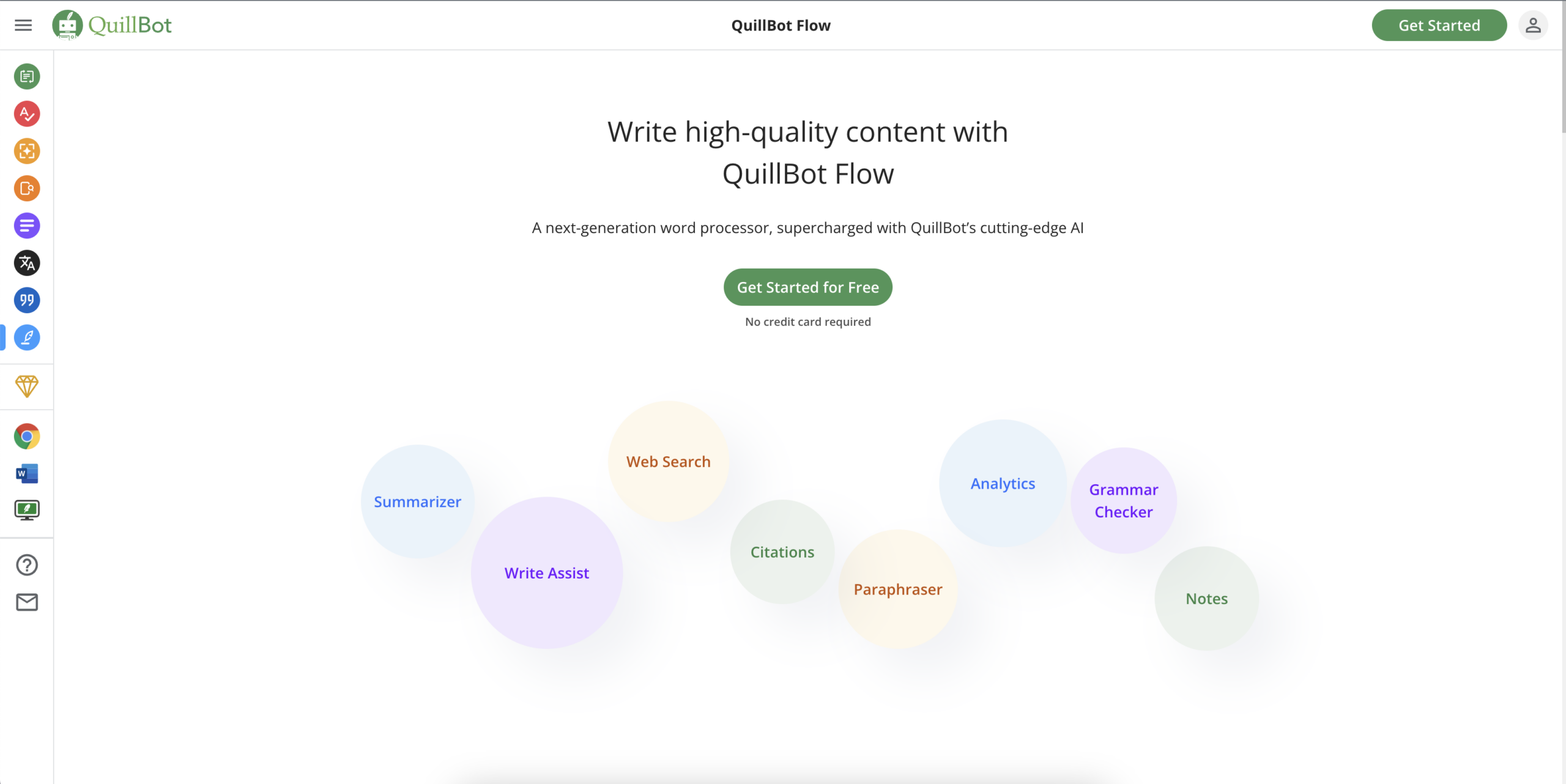Toggle the Web Search feature bubble

[669, 461]
